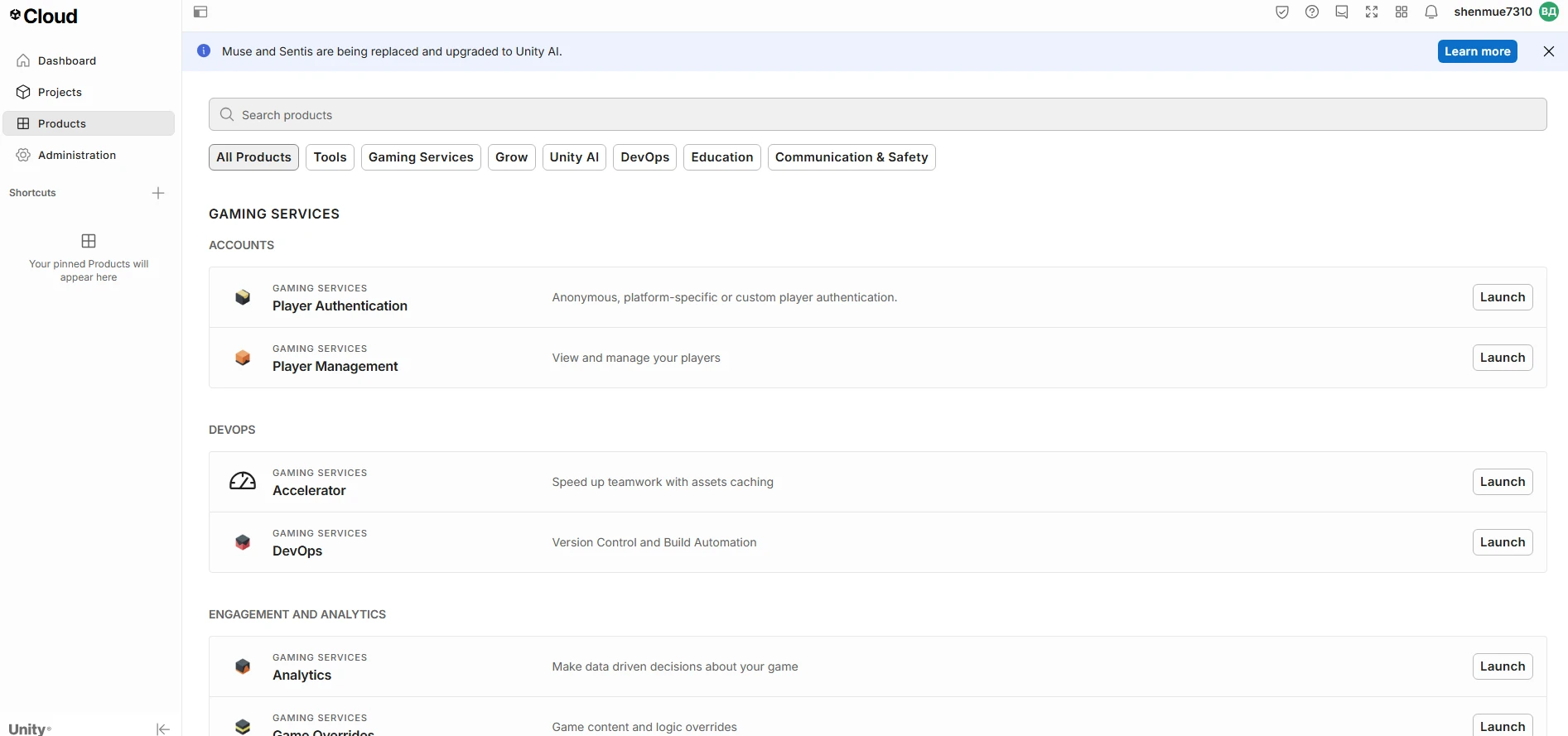Click the Shortcuts section label
1568x736 pixels.
[32, 193]
